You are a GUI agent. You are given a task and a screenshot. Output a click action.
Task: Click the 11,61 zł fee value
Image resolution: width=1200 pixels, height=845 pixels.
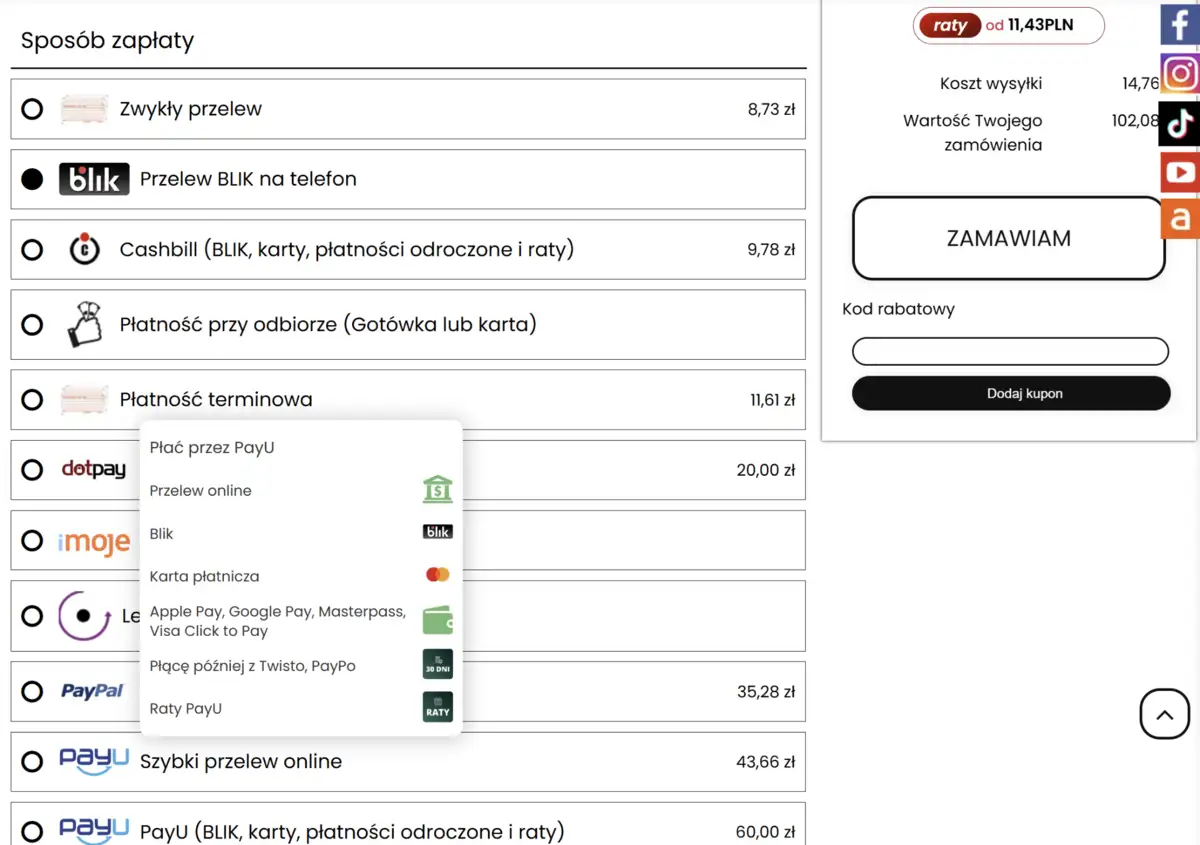pyautogui.click(x=773, y=399)
